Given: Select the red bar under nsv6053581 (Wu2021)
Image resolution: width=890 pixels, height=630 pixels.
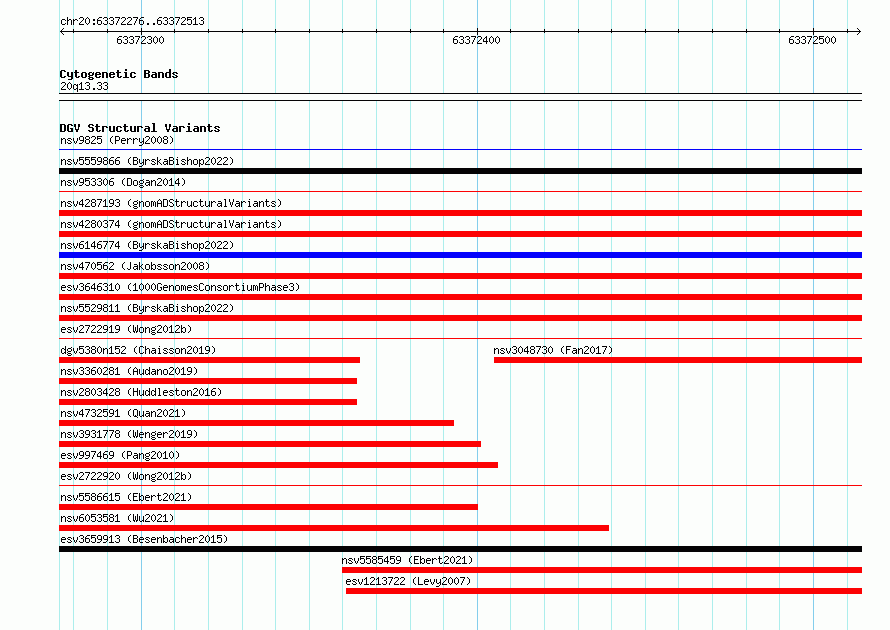Looking at the screenshot, I should pos(334,528).
